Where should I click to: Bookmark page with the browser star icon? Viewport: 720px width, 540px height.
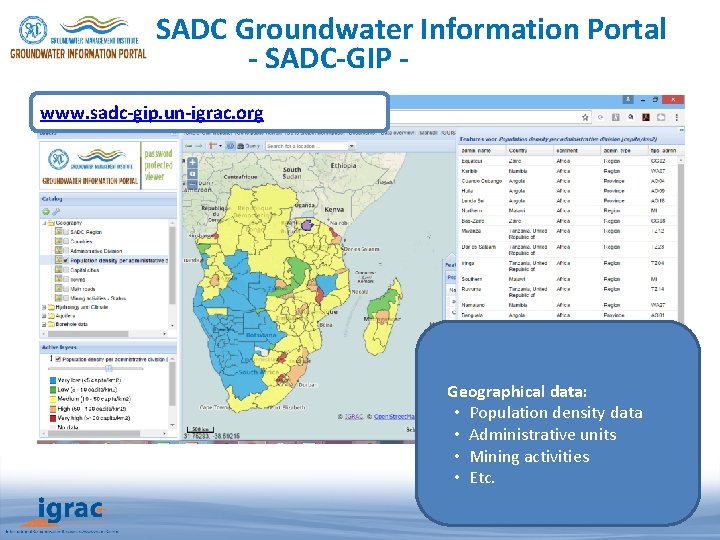585,118
